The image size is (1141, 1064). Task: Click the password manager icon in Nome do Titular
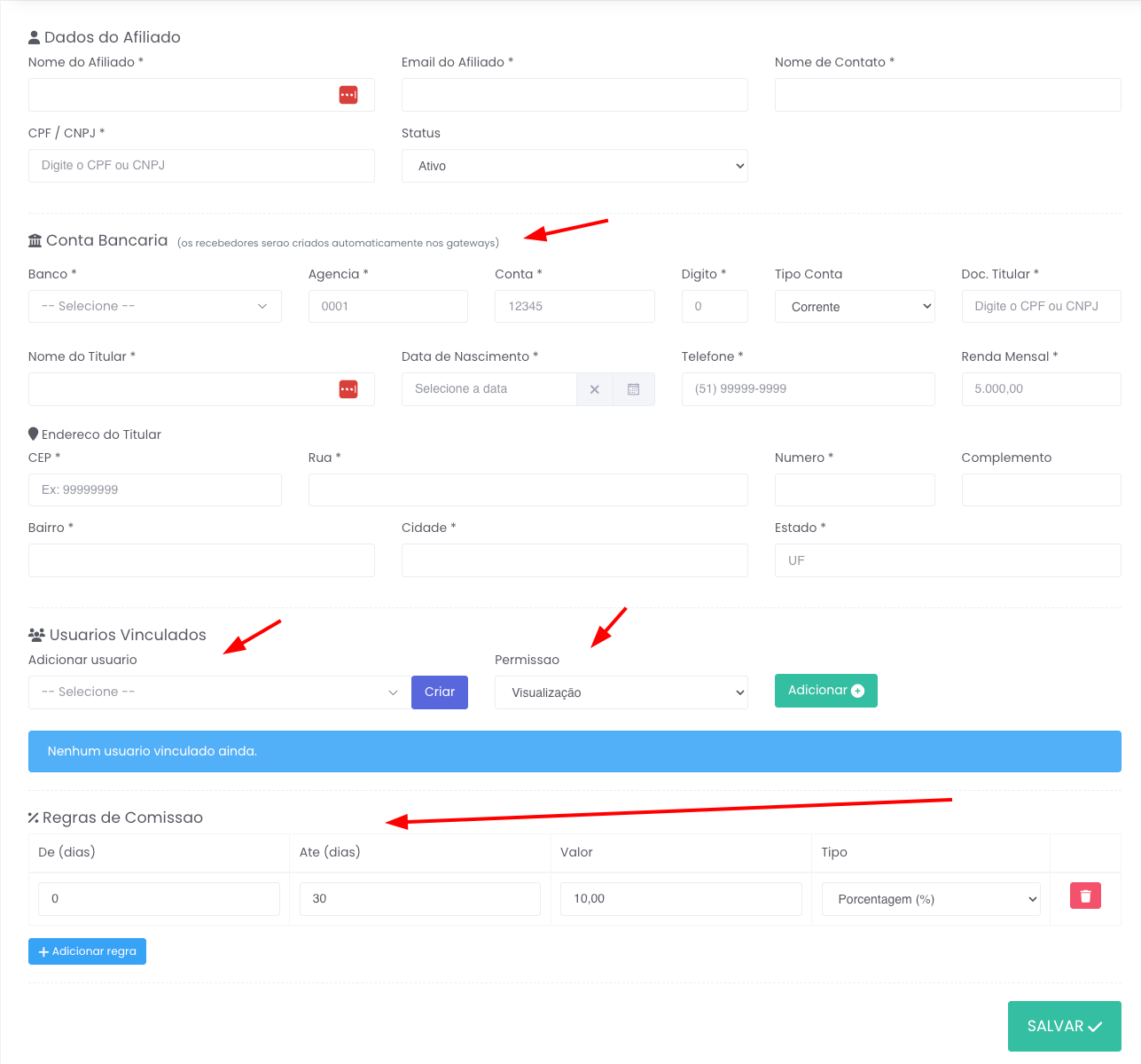tap(348, 389)
